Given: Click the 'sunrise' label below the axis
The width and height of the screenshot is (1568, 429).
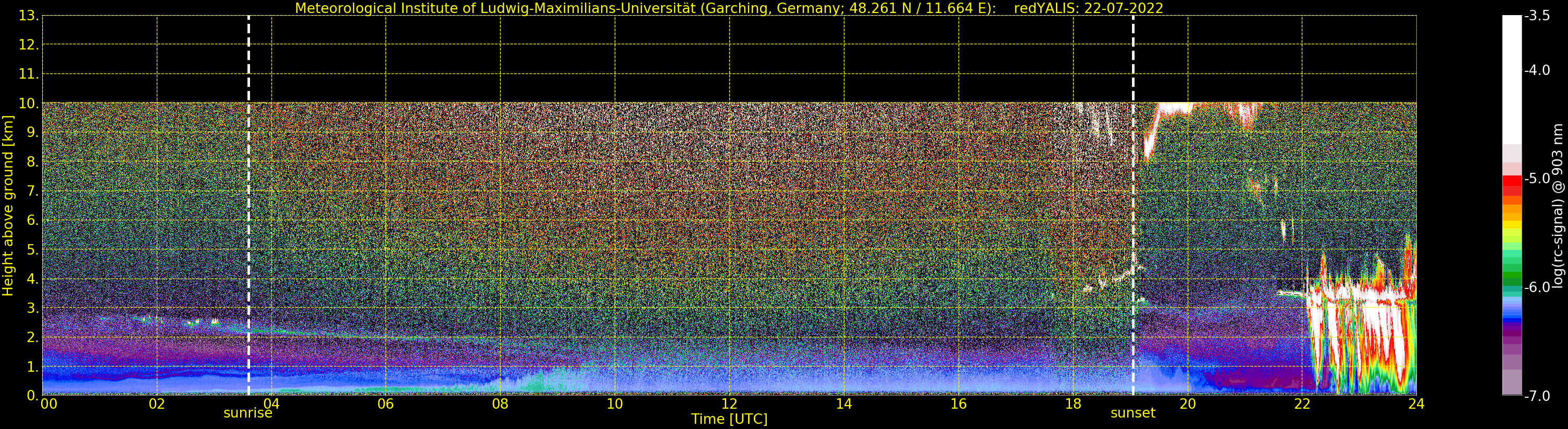Looking at the screenshot, I should click(248, 413).
